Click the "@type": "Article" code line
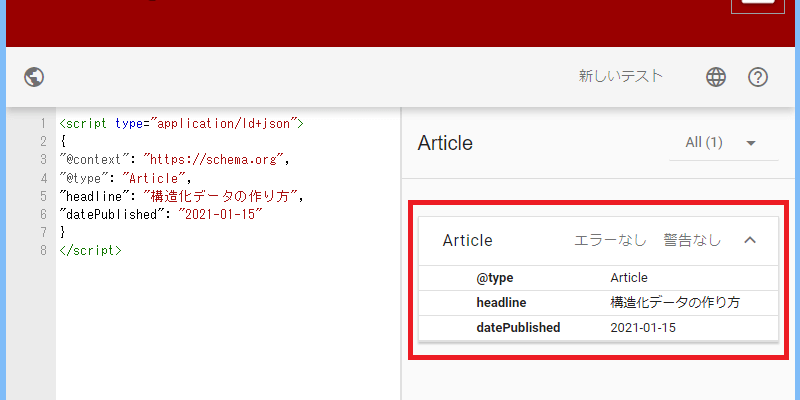The height and width of the screenshot is (400, 800). pos(126,178)
